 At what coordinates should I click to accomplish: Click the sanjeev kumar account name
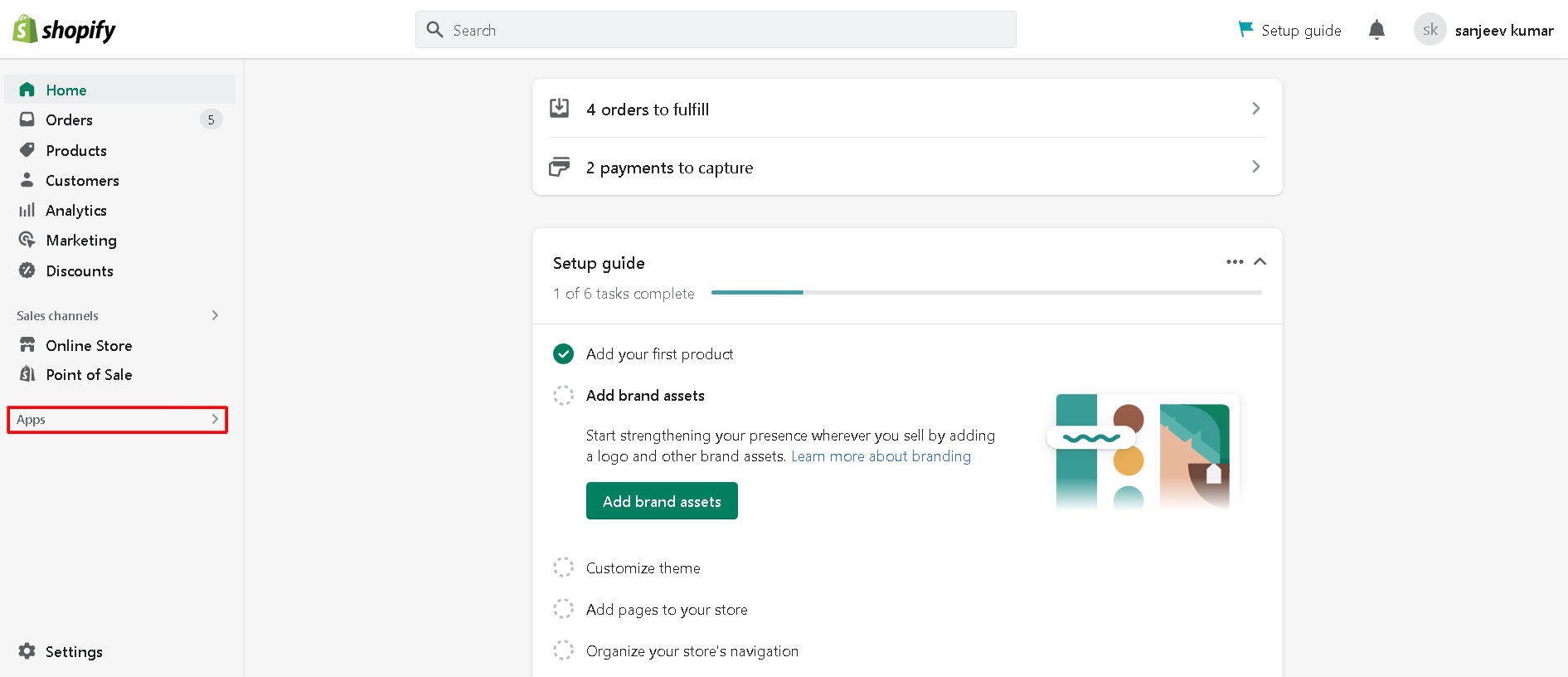click(x=1504, y=30)
